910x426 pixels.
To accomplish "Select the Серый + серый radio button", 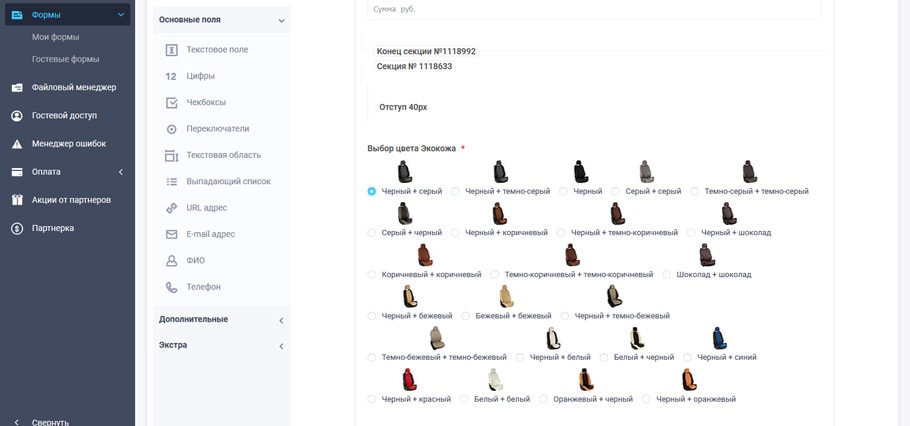I will (615, 191).
